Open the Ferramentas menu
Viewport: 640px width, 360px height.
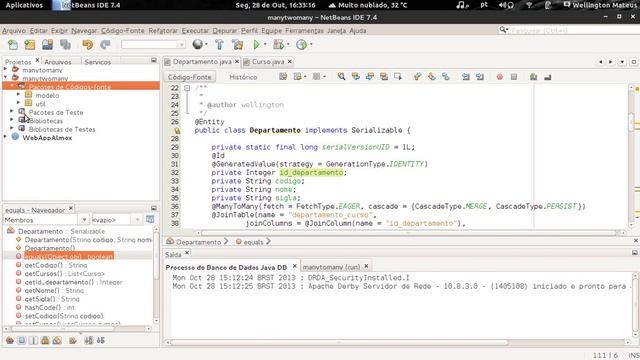coord(304,31)
